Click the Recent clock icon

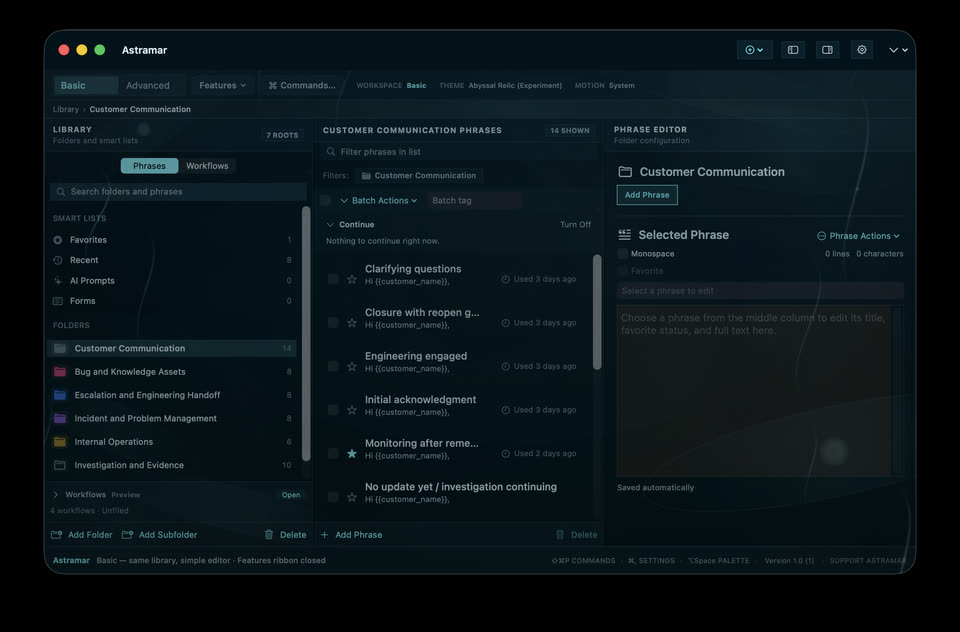point(58,260)
